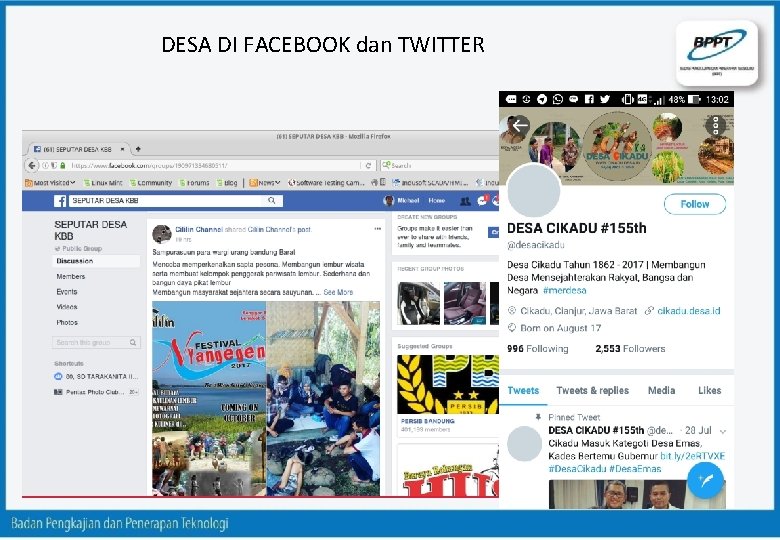Click Cililin Channel author name

[x=198, y=229]
